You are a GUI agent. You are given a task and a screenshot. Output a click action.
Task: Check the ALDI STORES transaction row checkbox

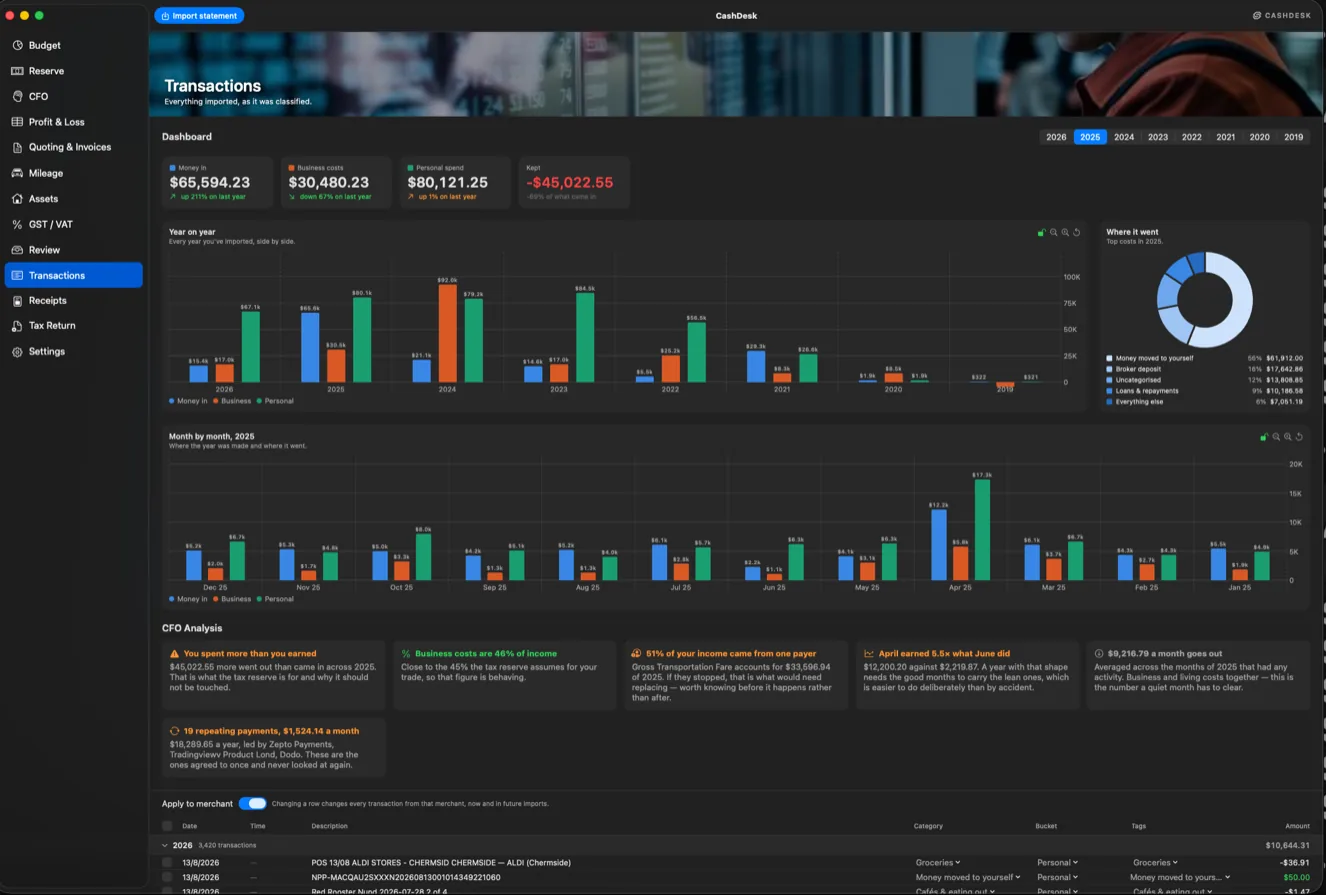point(167,862)
